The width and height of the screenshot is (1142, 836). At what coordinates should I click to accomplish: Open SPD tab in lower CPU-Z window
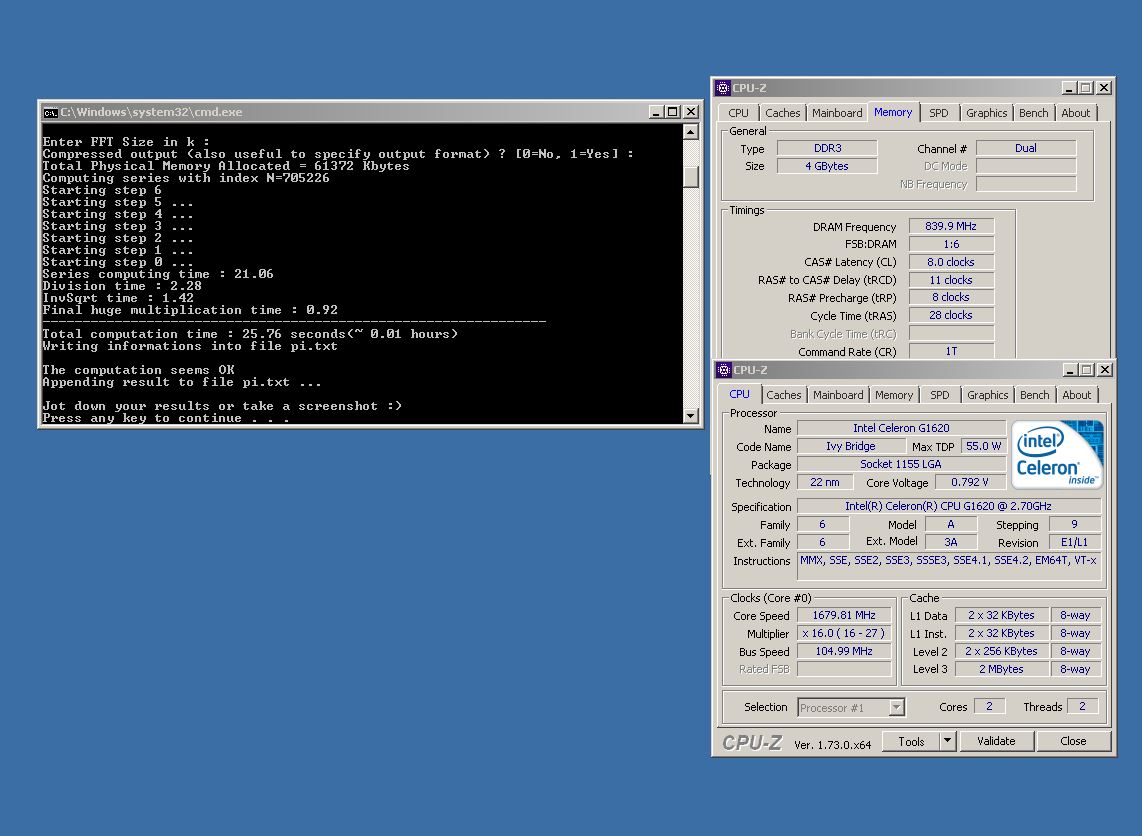(x=940, y=395)
